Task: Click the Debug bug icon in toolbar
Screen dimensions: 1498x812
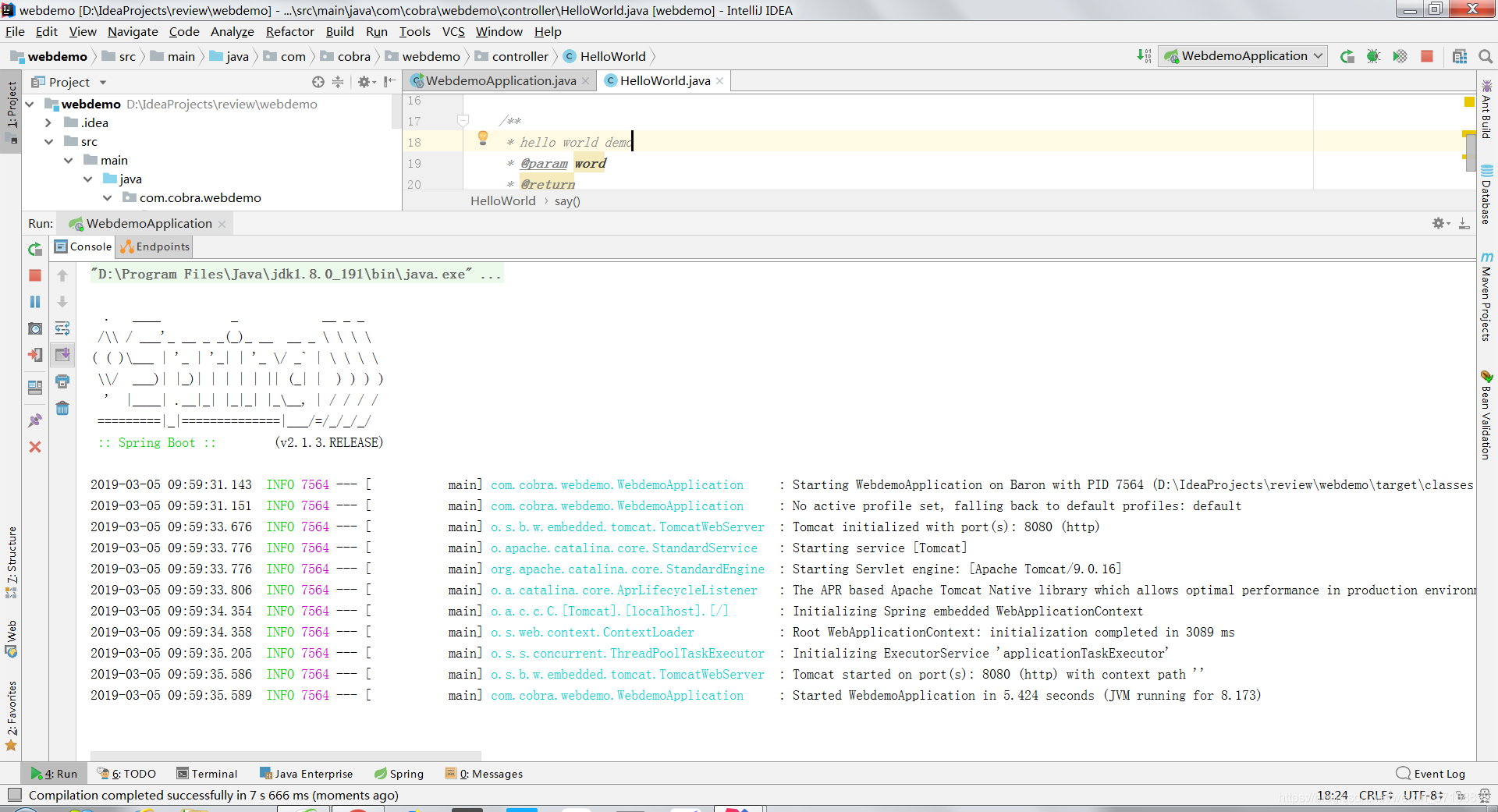Action: point(1374,56)
